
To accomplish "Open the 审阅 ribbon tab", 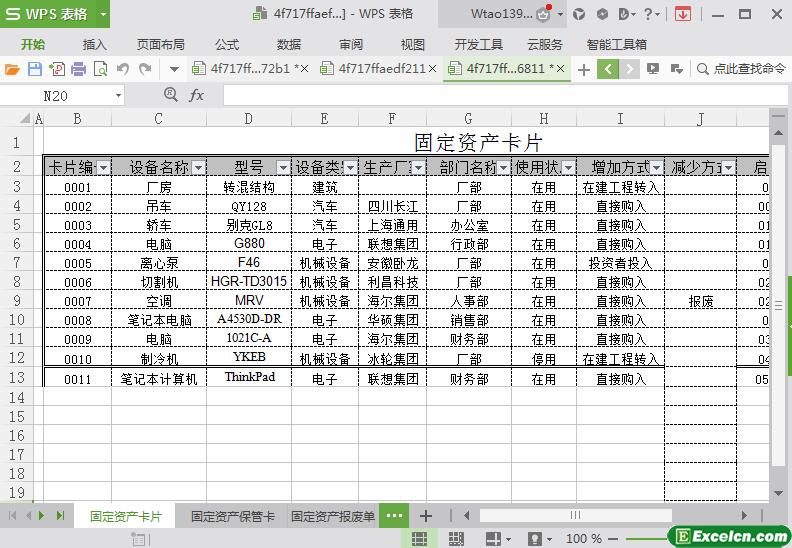I will pos(351,44).
